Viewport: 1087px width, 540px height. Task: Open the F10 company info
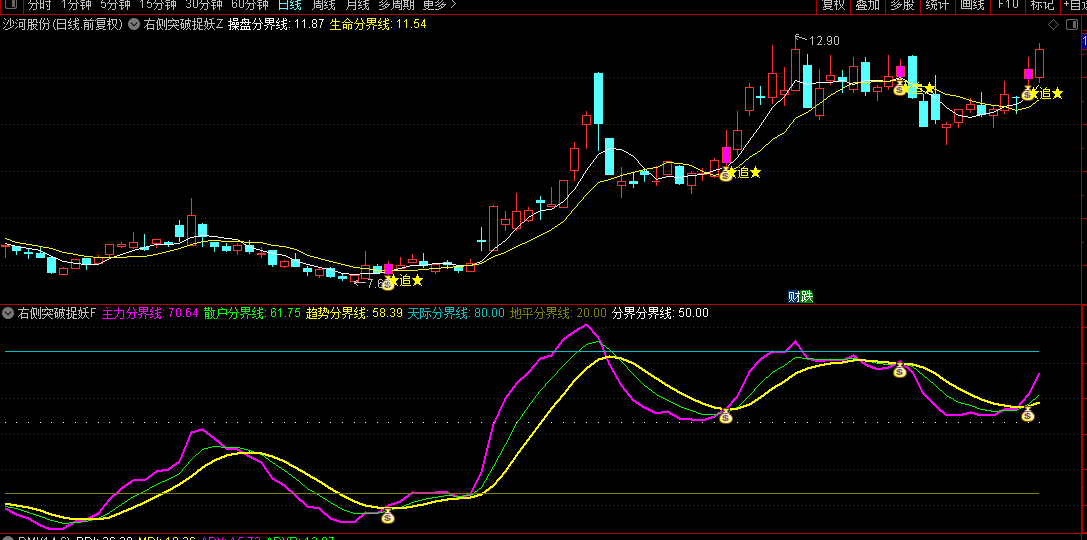click(x=1007, y=5)
